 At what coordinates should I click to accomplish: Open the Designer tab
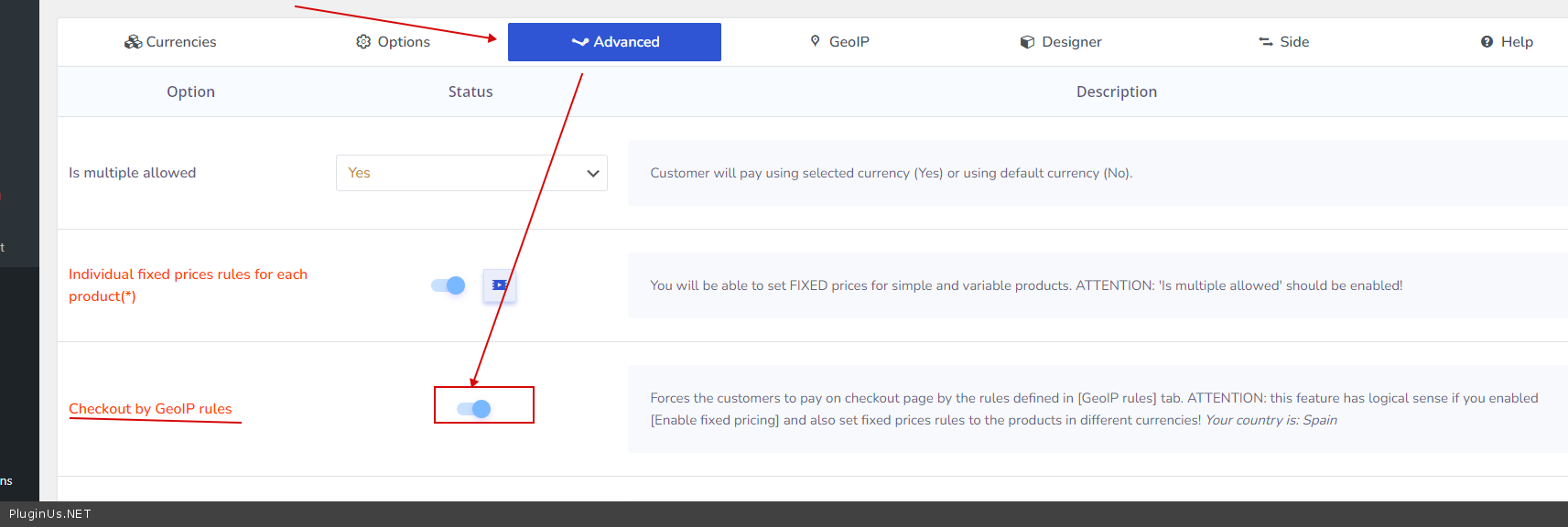point(1071,42)
